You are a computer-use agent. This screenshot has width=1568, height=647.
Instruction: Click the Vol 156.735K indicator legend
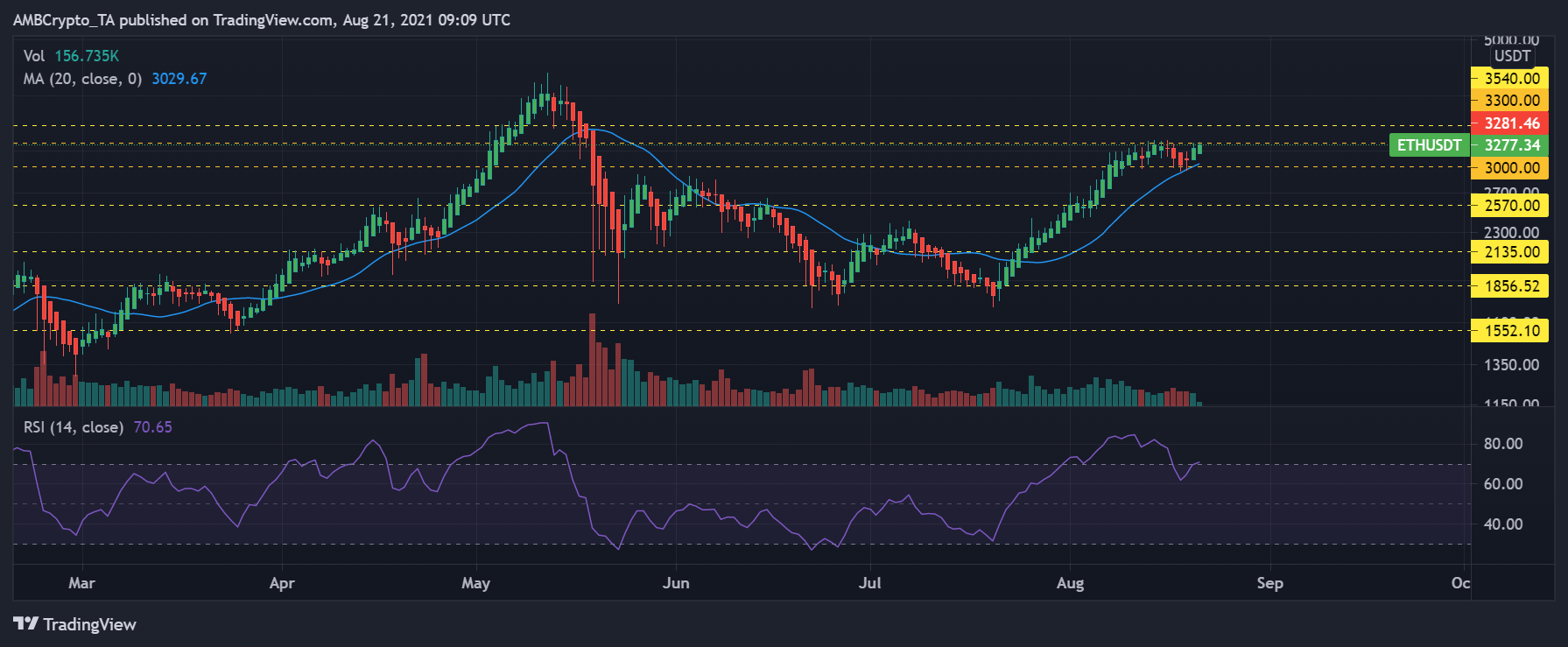point(71,56)
